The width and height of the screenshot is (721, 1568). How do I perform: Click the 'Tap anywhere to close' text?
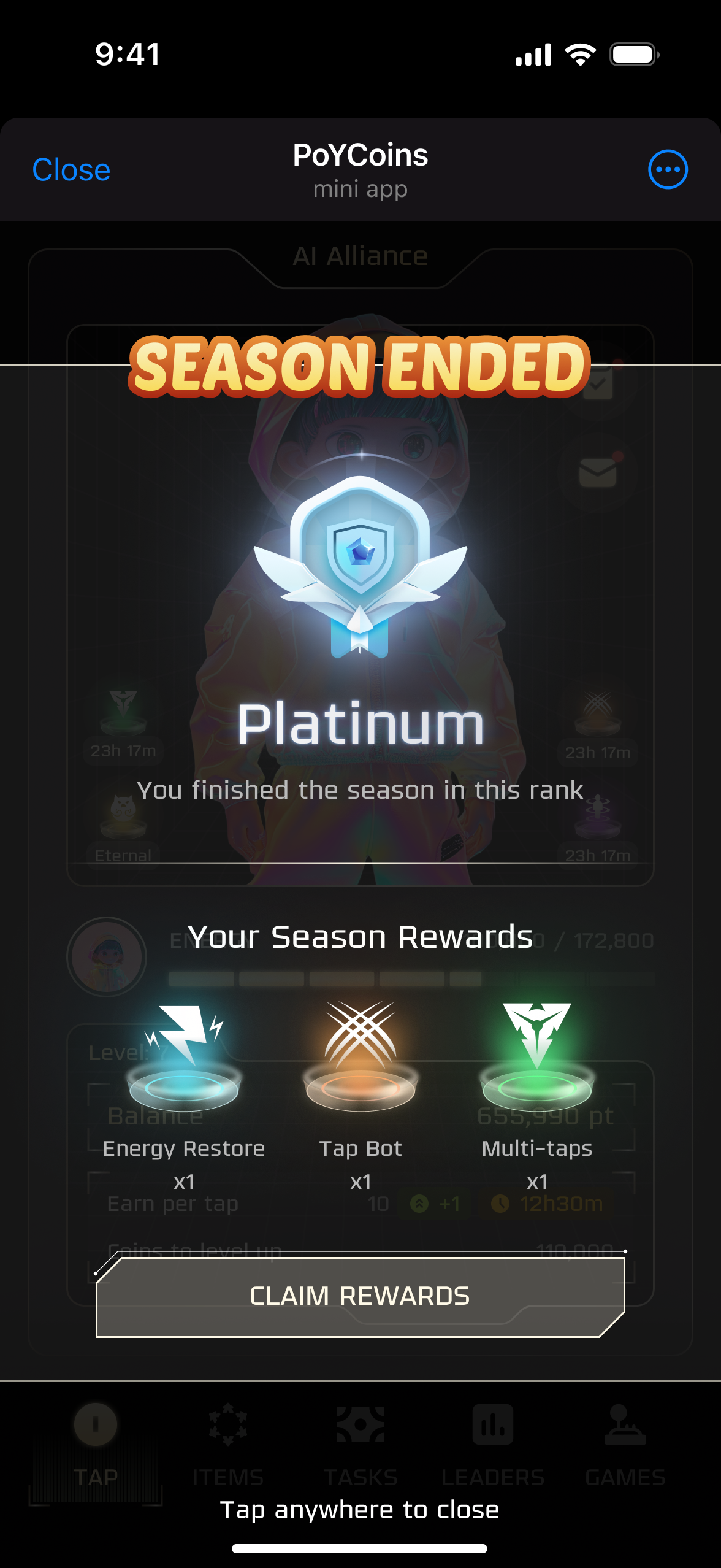pyautogui.click(x=360, y=1510)
